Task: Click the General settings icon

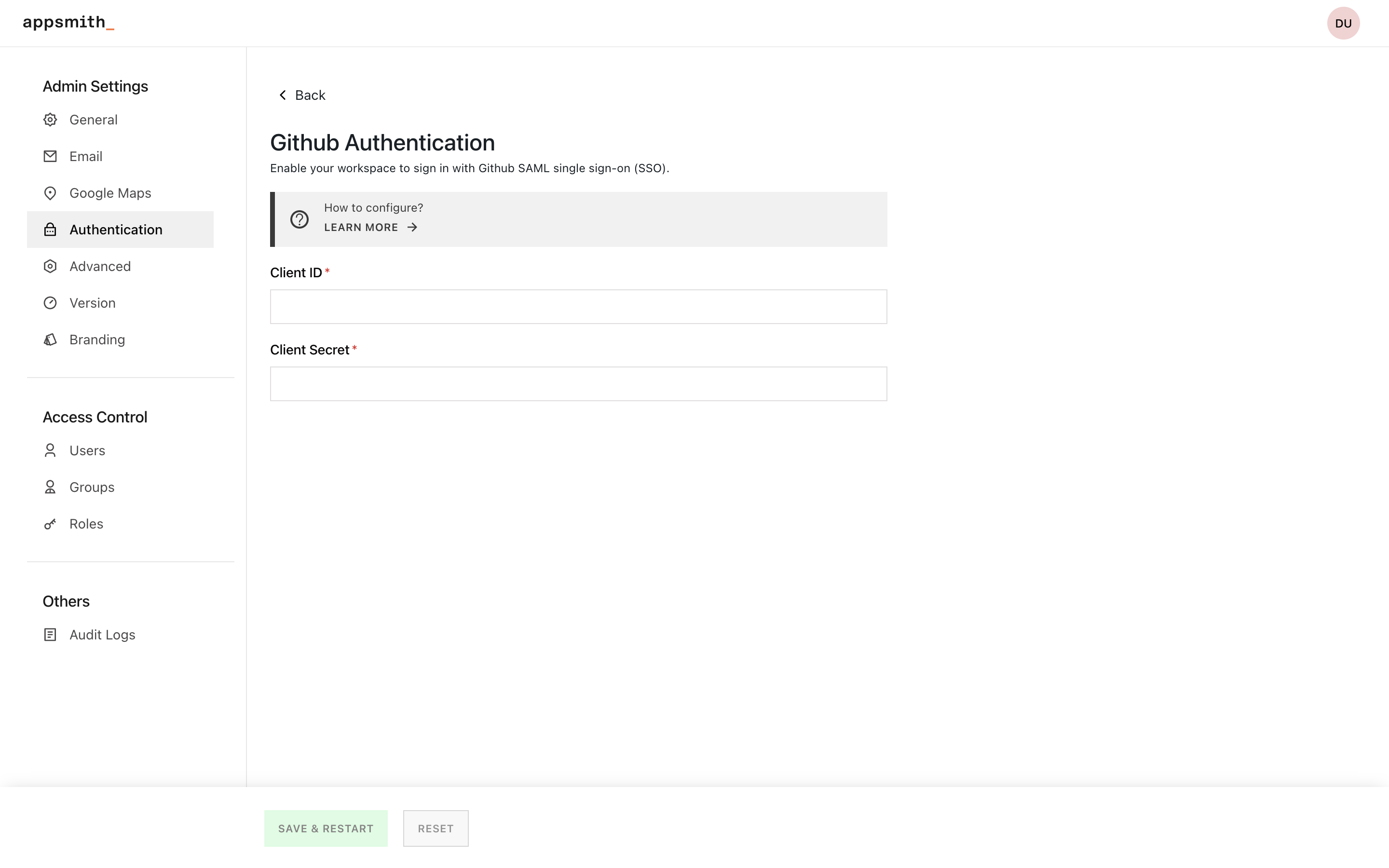Action: tap(50, 120)
